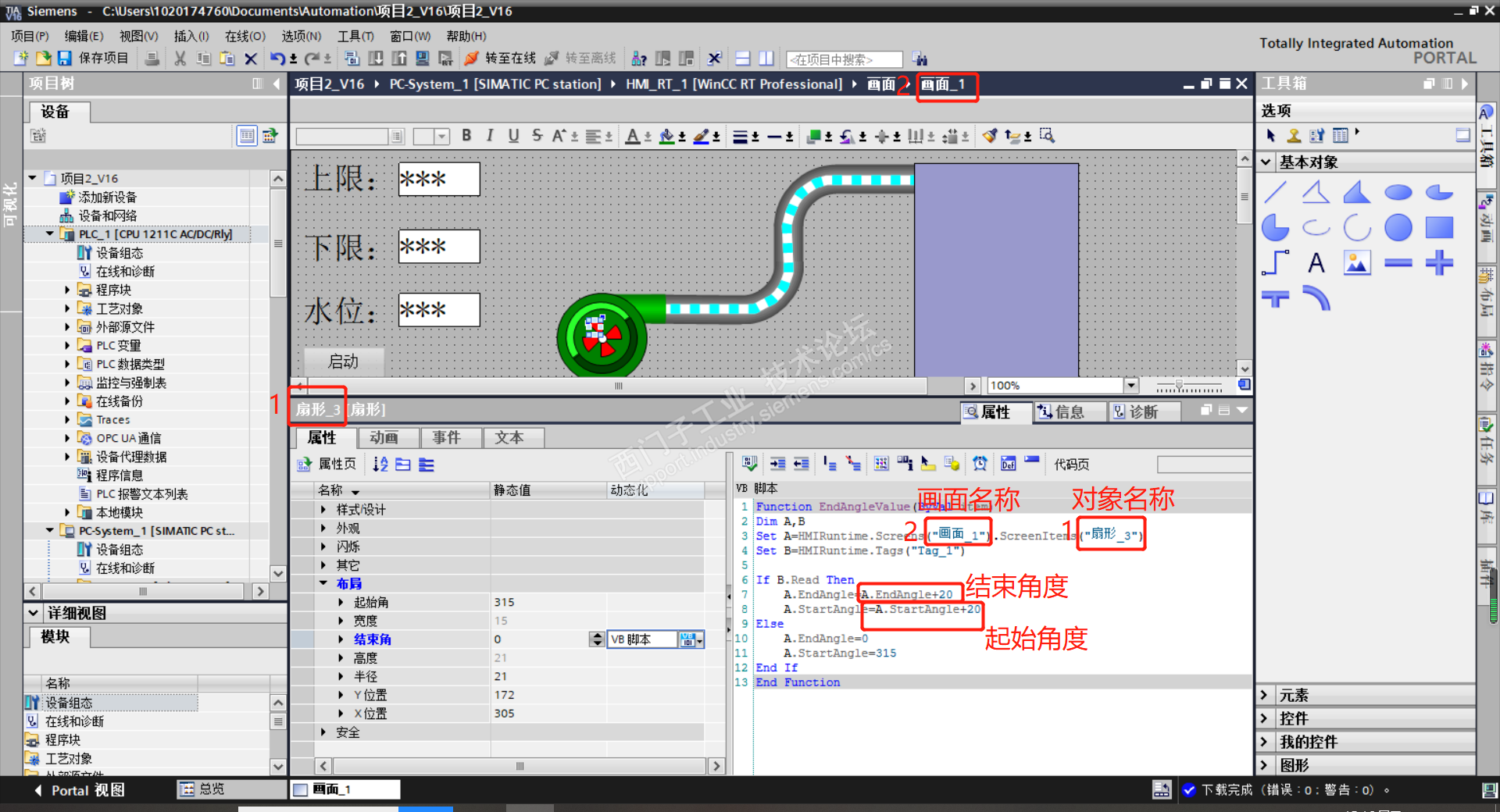This screenshot has width=1500, height=812.
Task: Choose the filled Polygon shape tool
Action: pyautogui.click(x=1357, y=192)
